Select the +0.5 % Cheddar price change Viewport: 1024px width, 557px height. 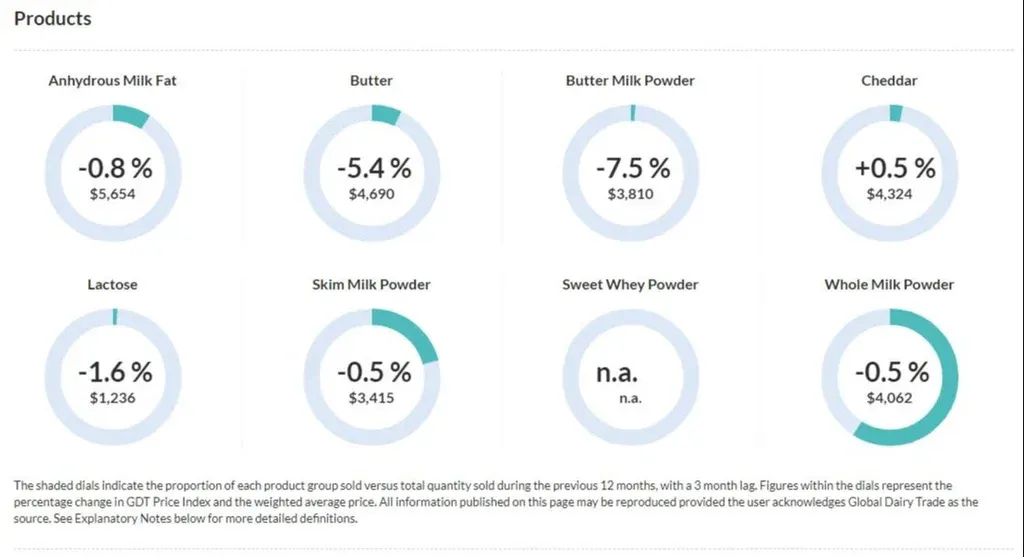[x=895, y=167]
